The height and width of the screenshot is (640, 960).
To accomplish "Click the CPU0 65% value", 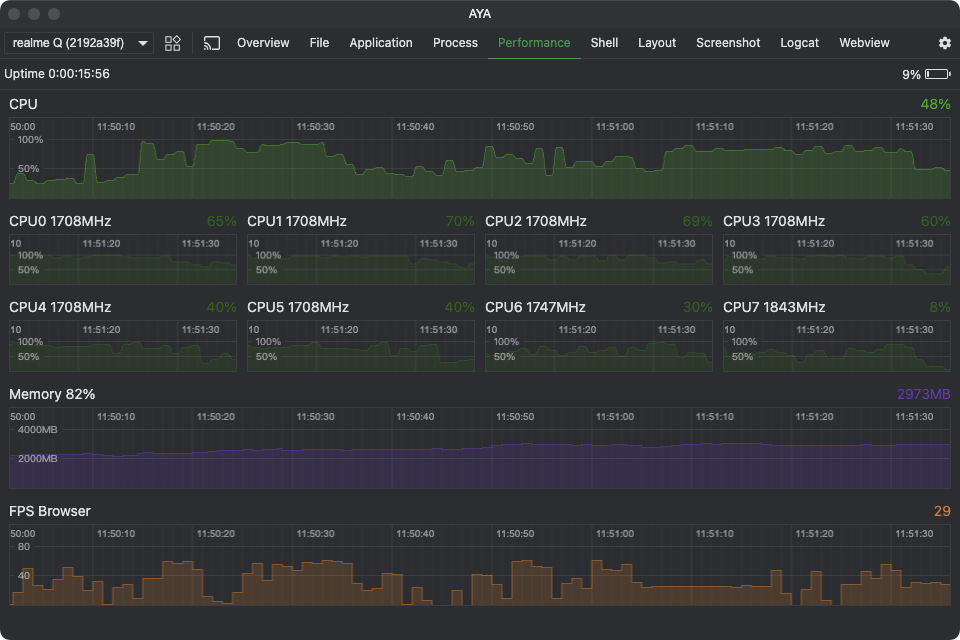I will point(222,221).
